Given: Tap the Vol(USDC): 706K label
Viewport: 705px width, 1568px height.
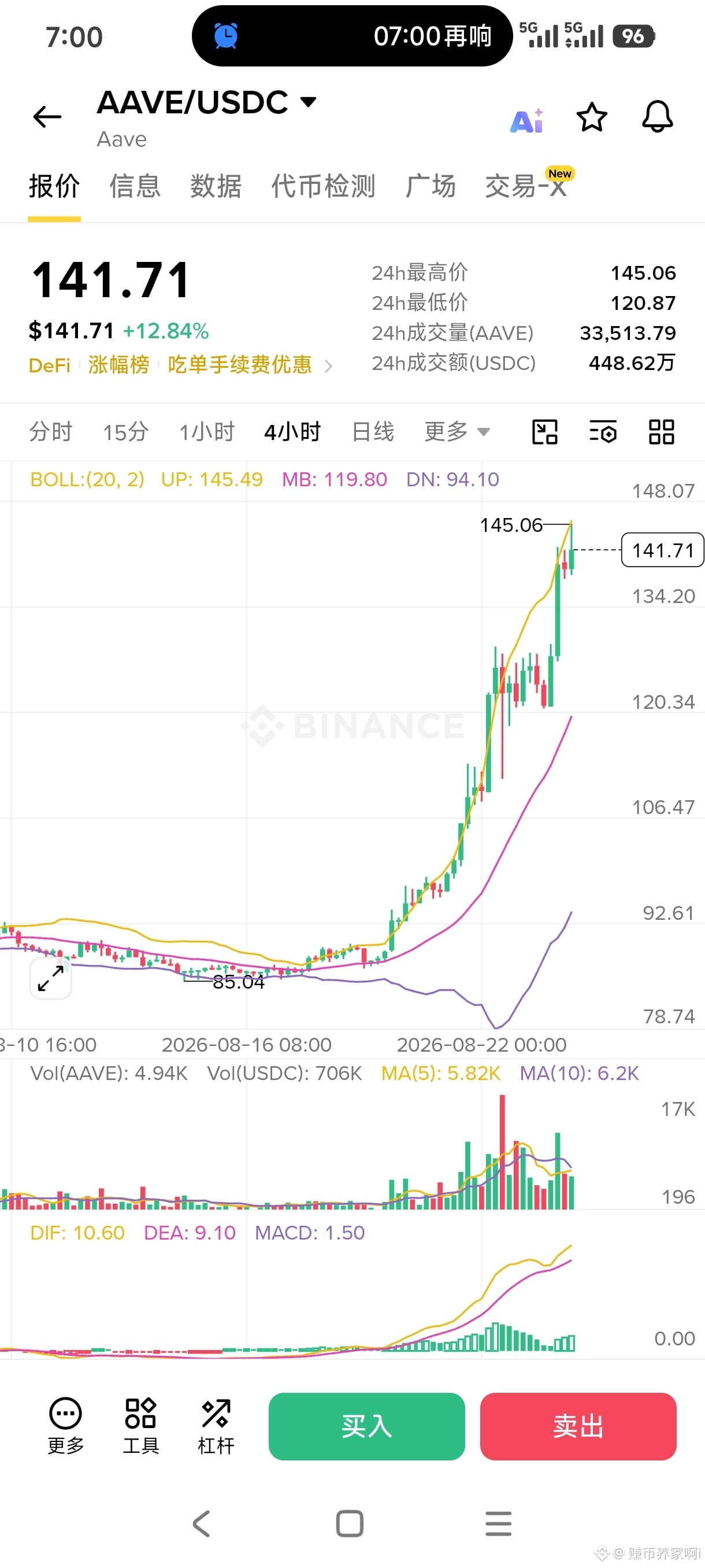Looking at the screenshot, I should [285, 1073].
